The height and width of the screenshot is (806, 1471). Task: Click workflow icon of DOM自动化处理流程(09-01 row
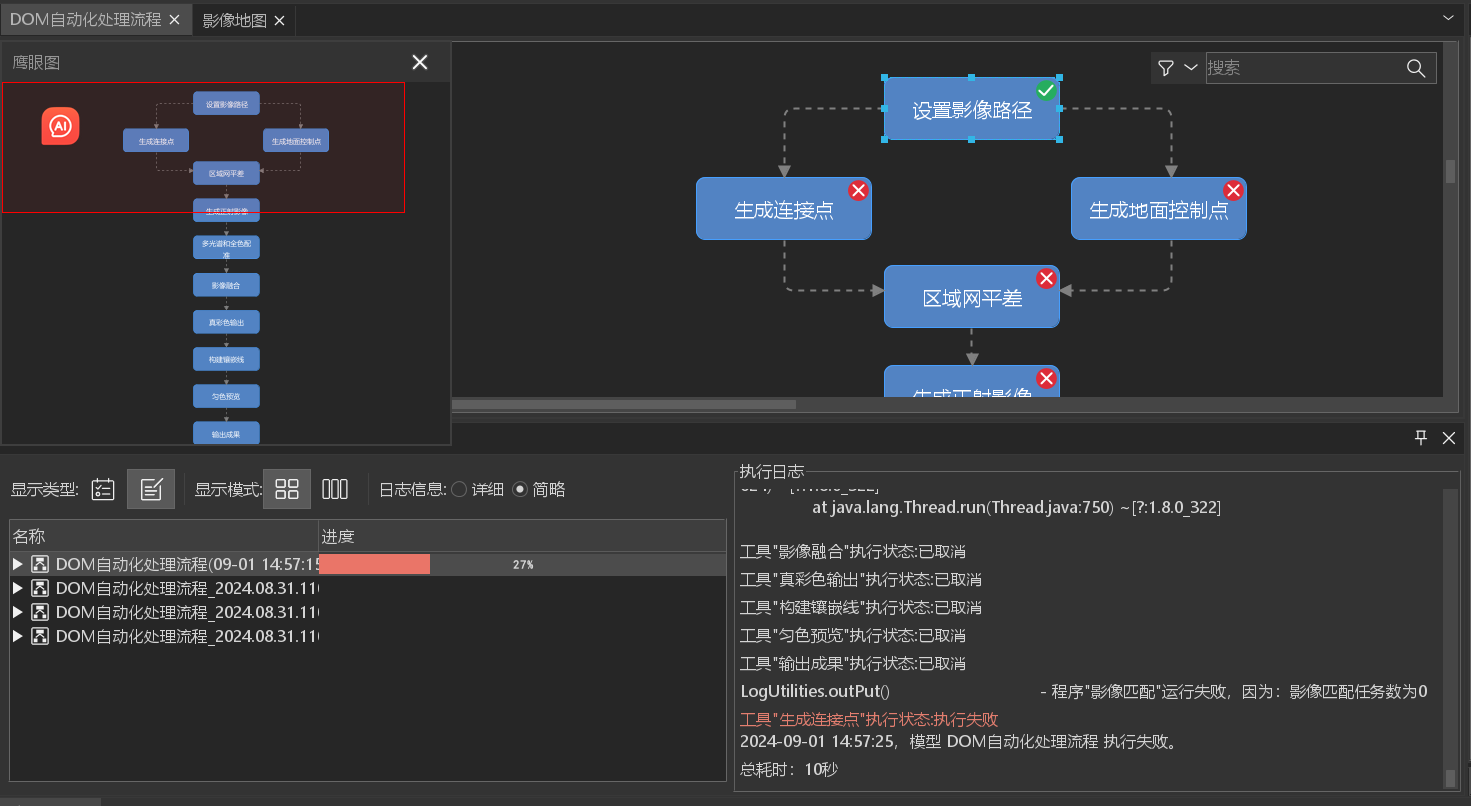40,564
